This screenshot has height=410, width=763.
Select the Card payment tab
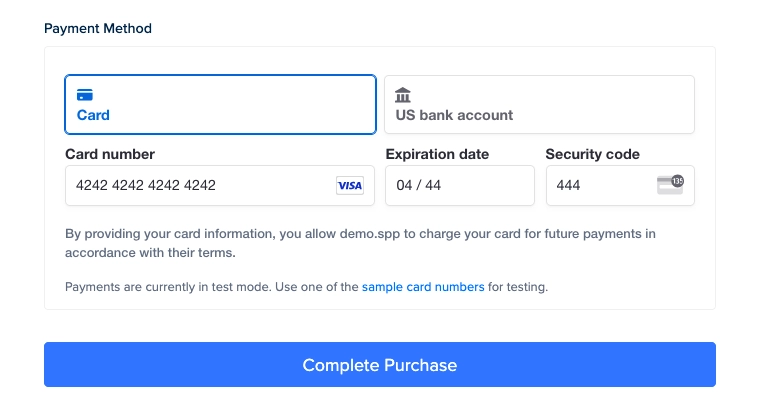tap(220, 105)
